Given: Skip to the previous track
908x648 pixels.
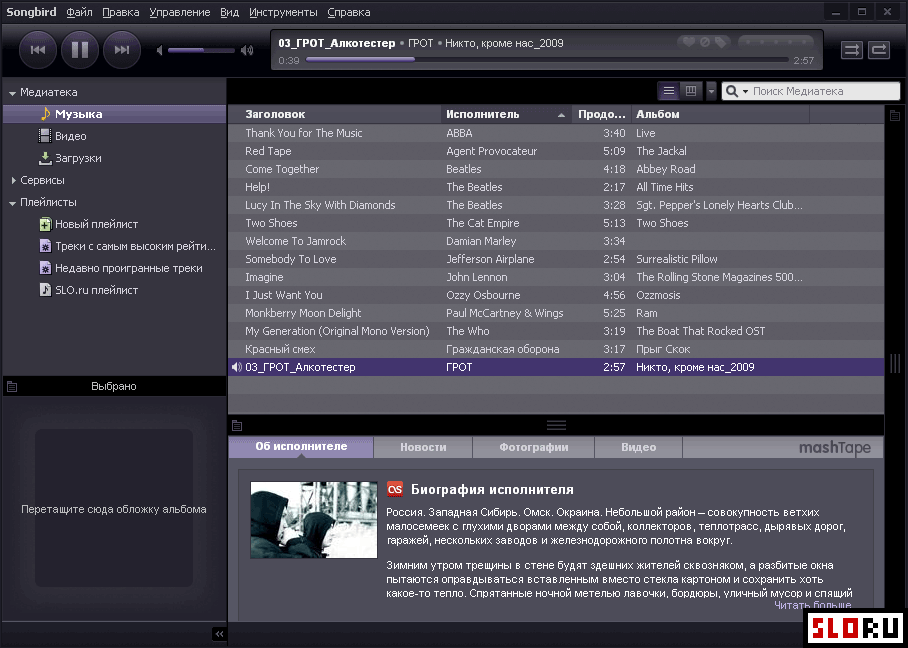Looking at the screenshot, I should [x=38, y=49].
